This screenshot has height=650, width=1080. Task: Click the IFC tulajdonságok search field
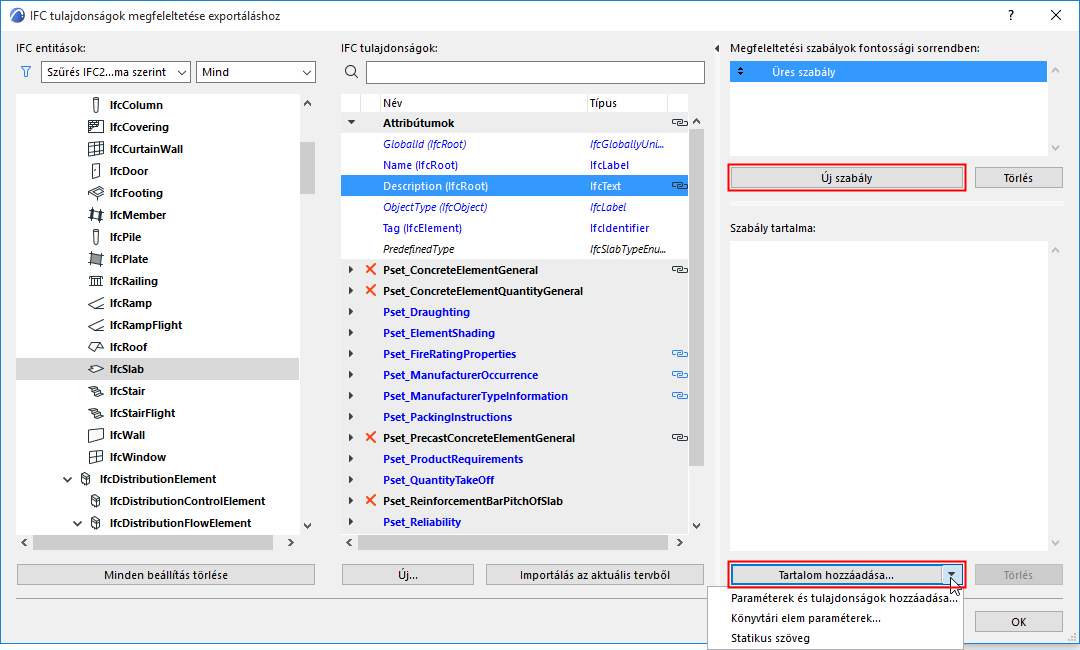tap(535, 72)
